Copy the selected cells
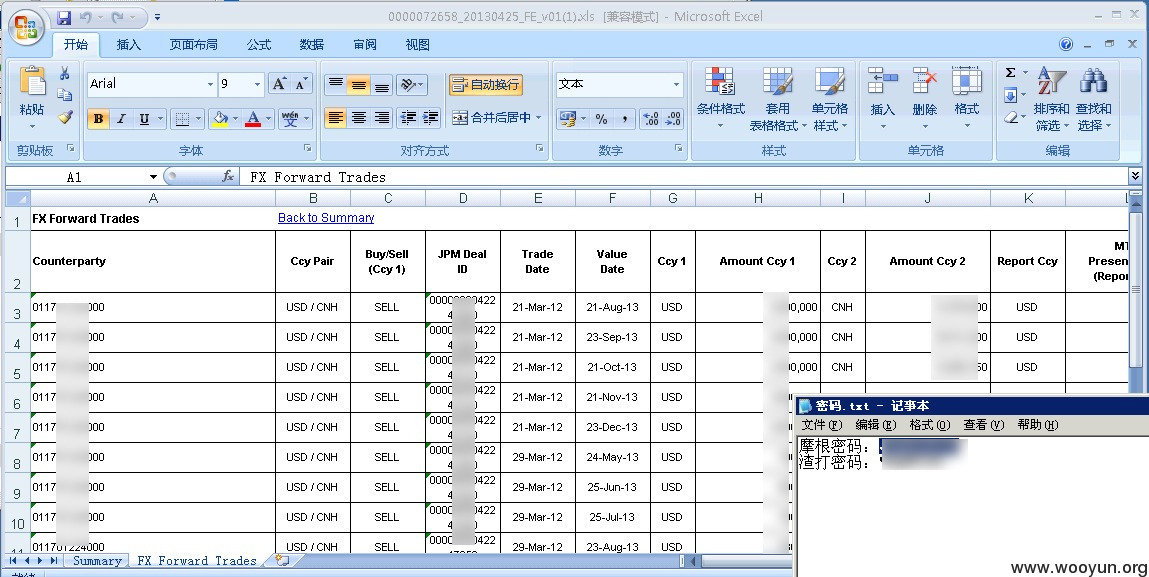The height and width of the screenshot is (577, 1149). point(64,95)
